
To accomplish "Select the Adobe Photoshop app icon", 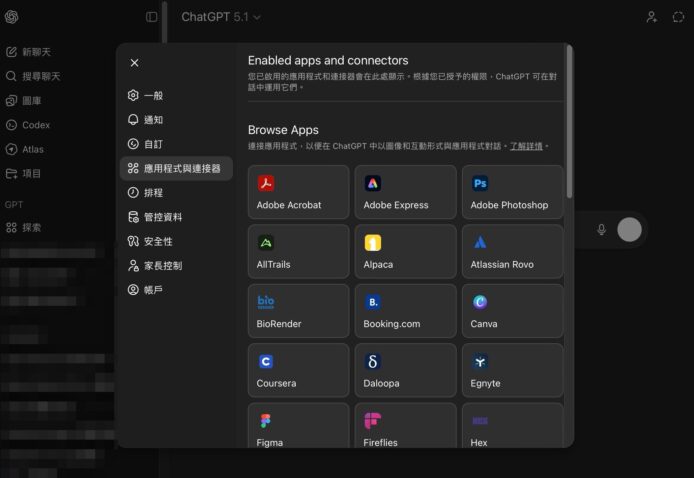I will [480, 183].
